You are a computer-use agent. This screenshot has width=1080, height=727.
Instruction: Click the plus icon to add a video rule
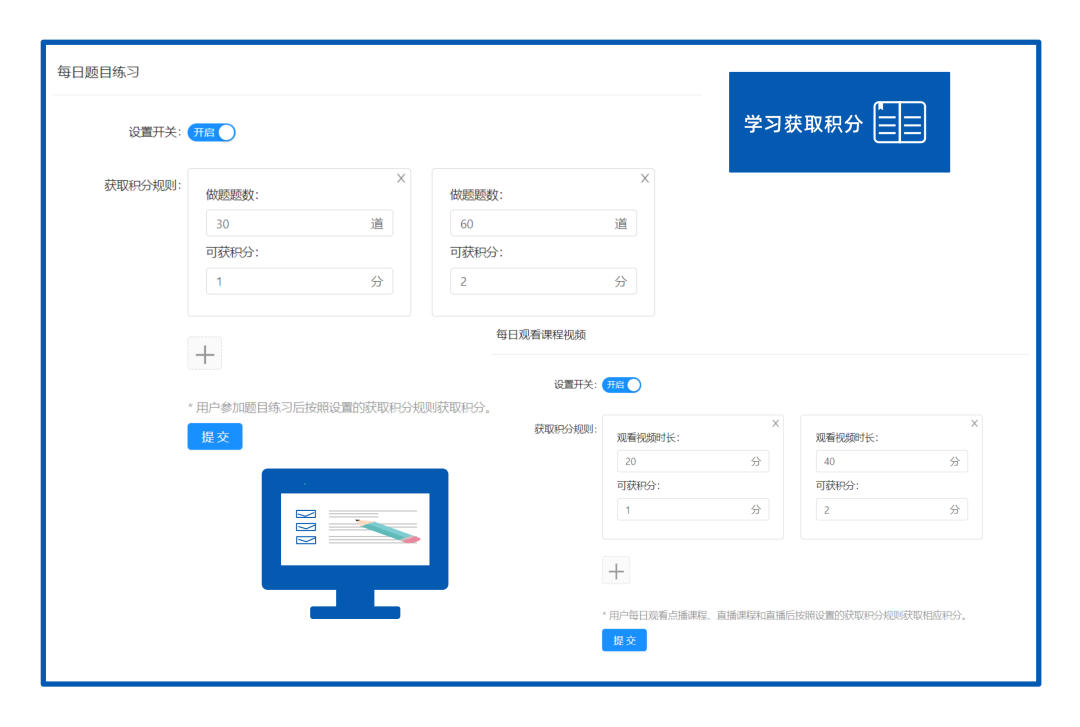[616, 570]
